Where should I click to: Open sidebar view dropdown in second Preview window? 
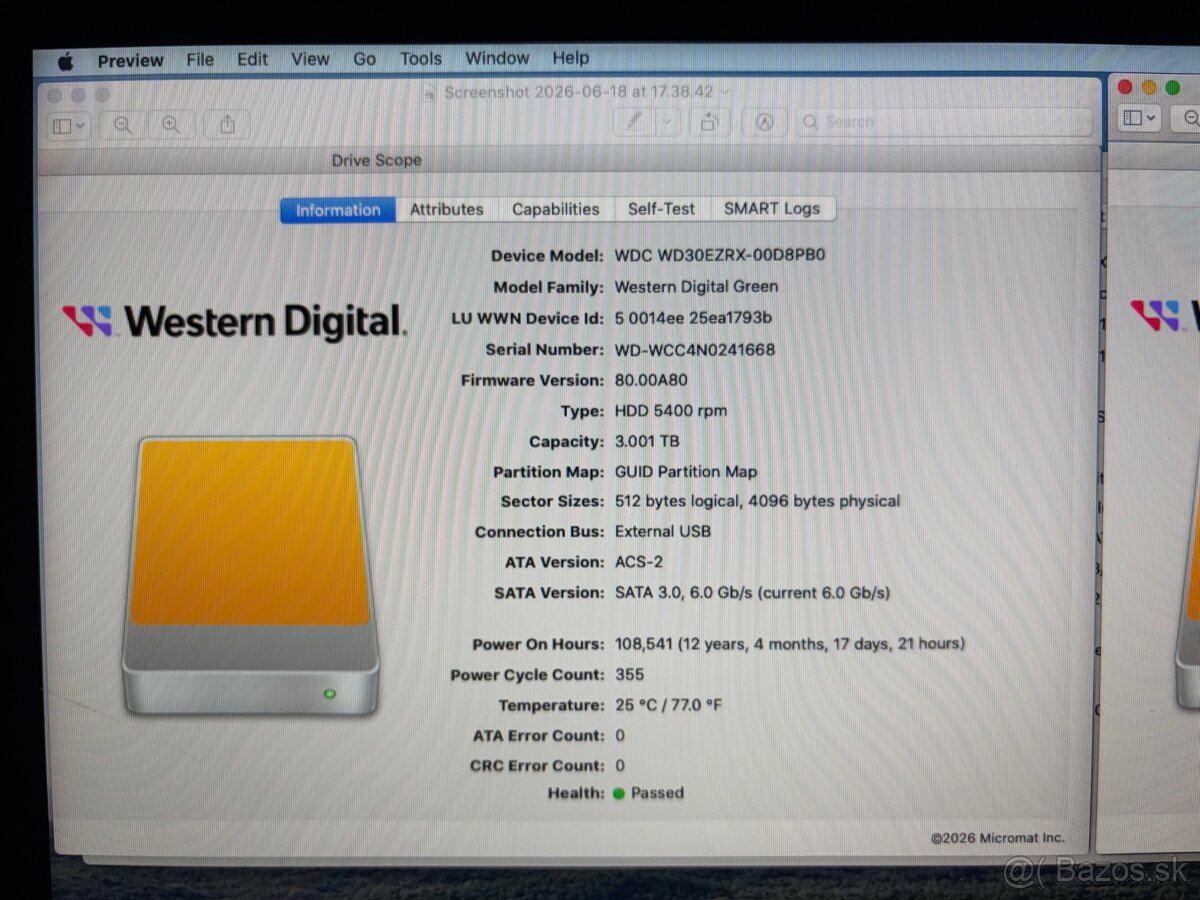(x=1138, y=118)
